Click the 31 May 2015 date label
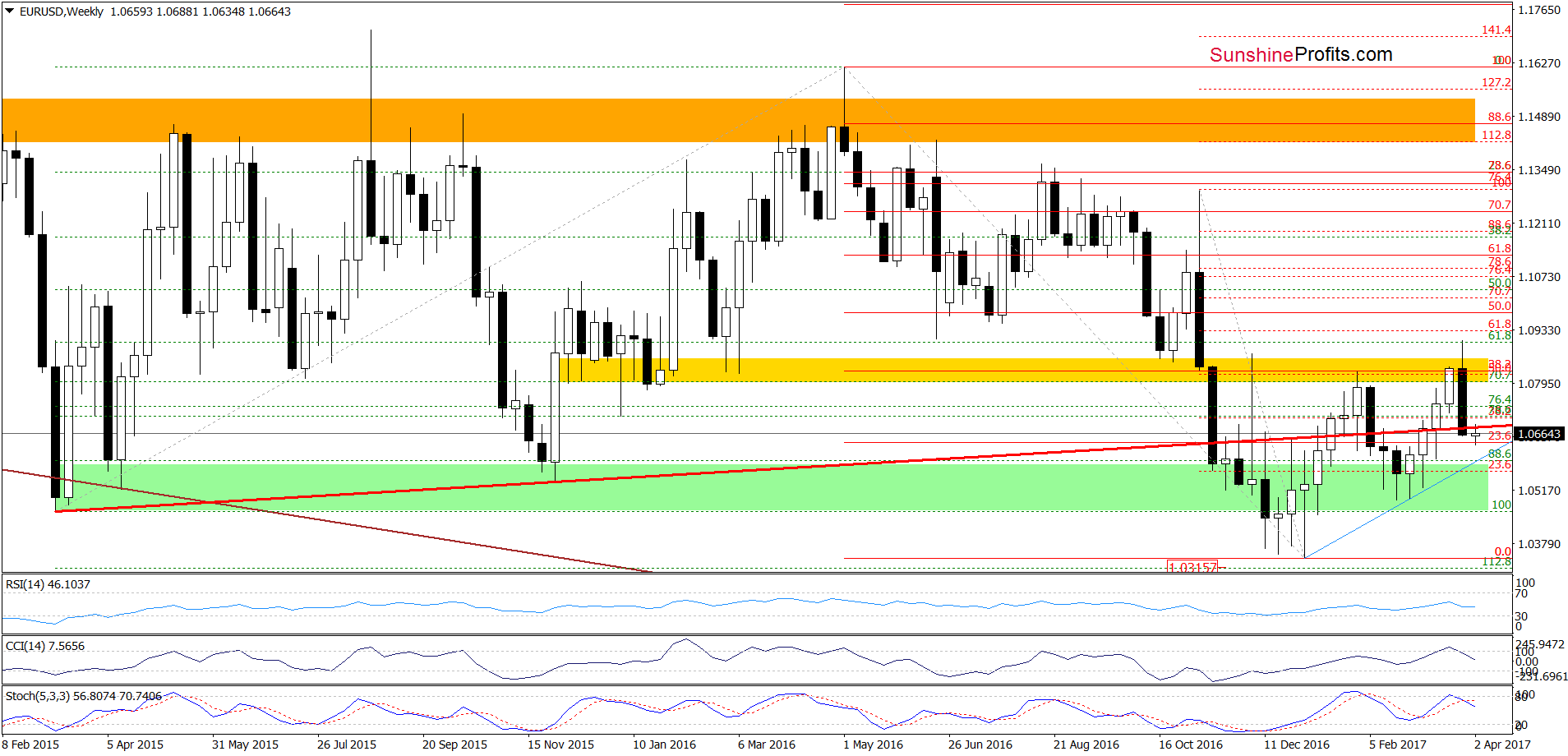This screenshot has height=756, width=1568. coord(245,744)
